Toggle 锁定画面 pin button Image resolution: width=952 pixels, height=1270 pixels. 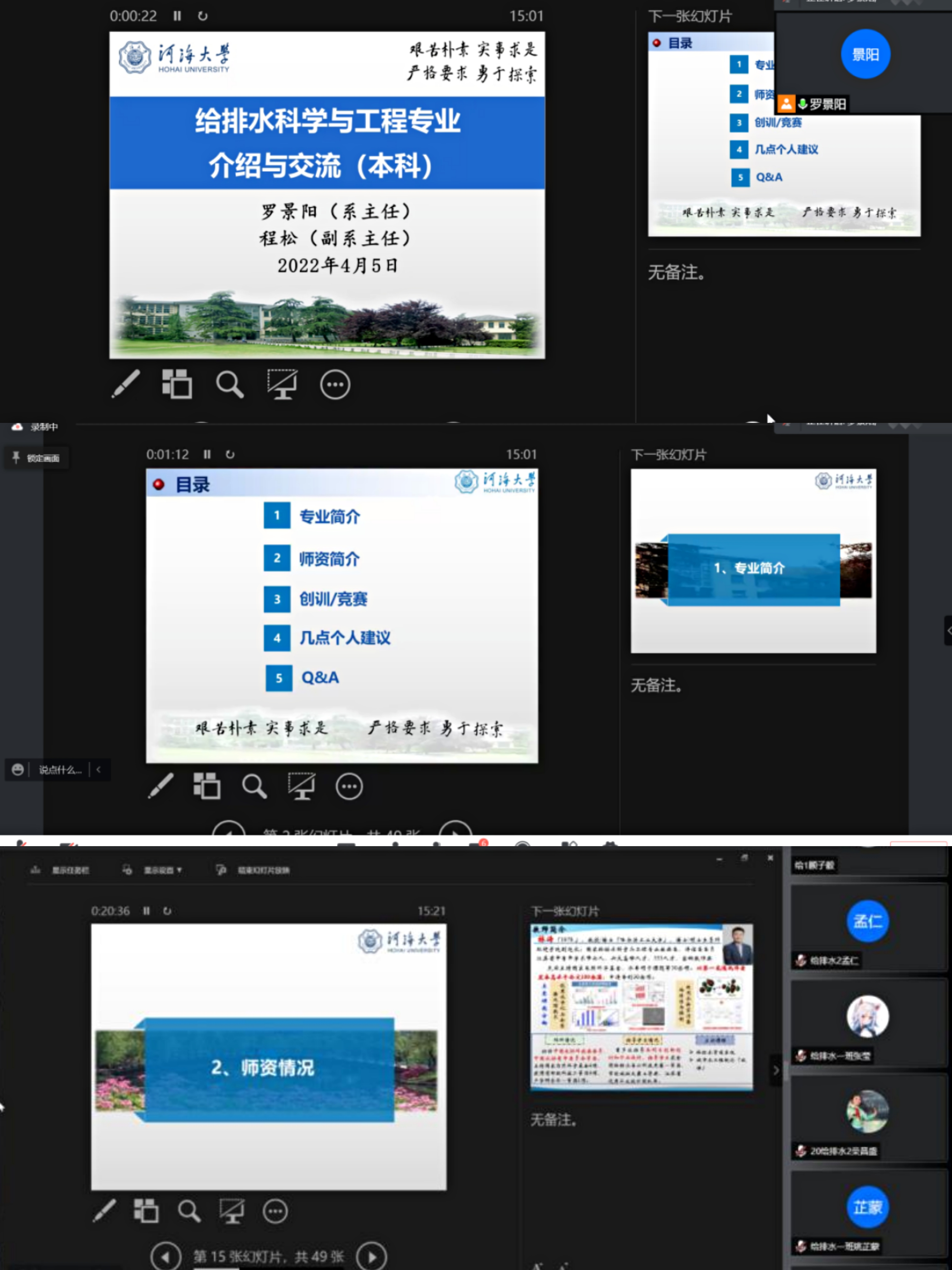coord(37,458)
